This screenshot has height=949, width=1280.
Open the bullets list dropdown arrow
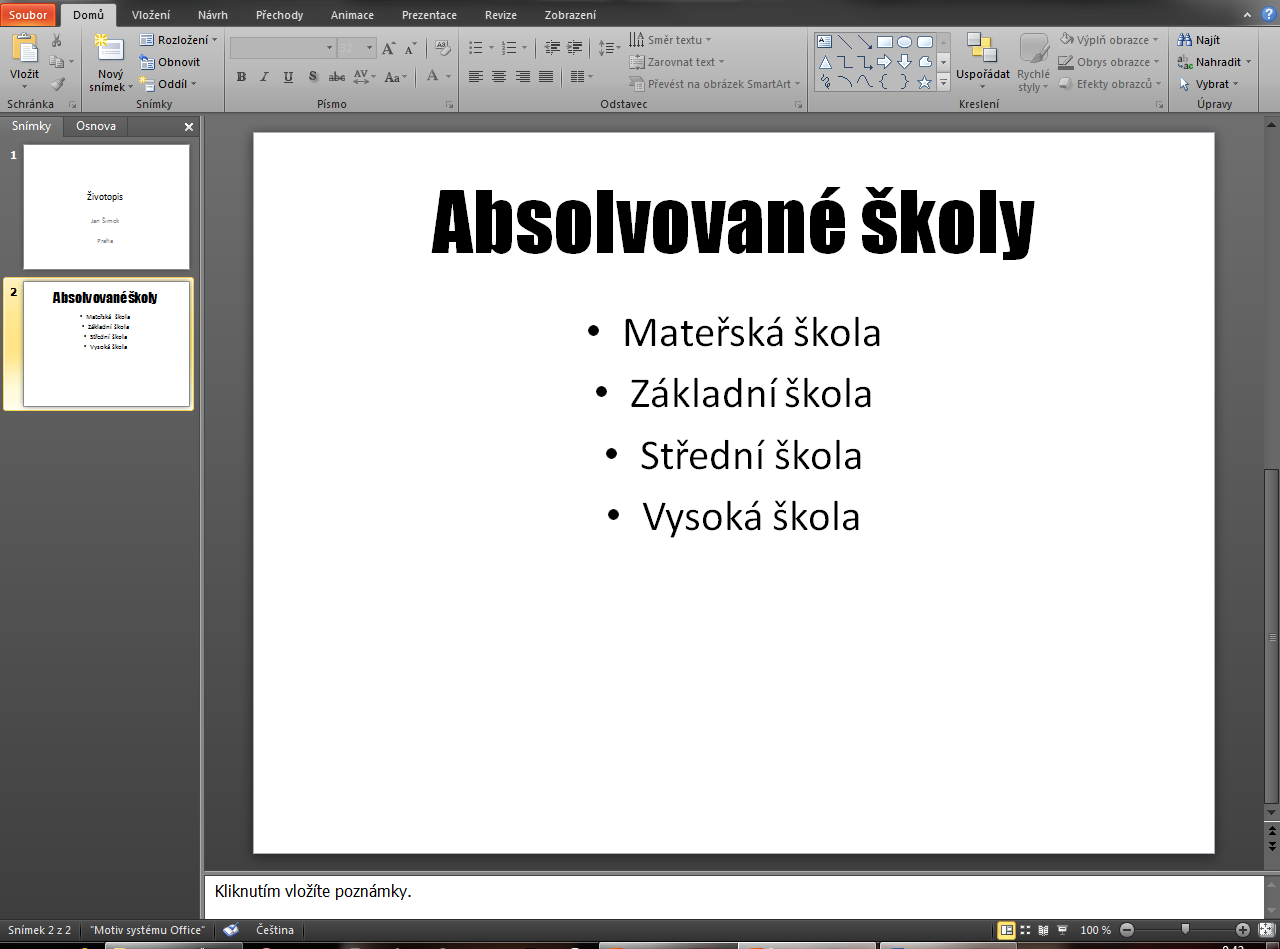pyautogui.click(x=491, y=48)
